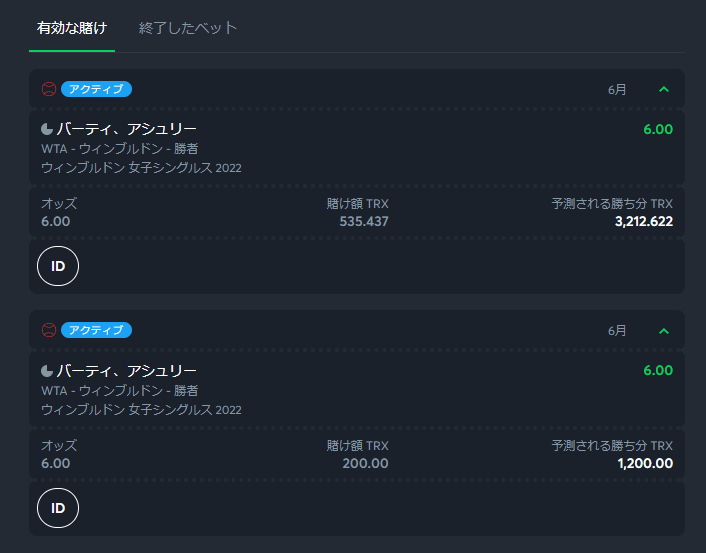This screenshot has width=706, height=553.
Task: Click the second アクティブ status badge
Action: pos(96,330)
